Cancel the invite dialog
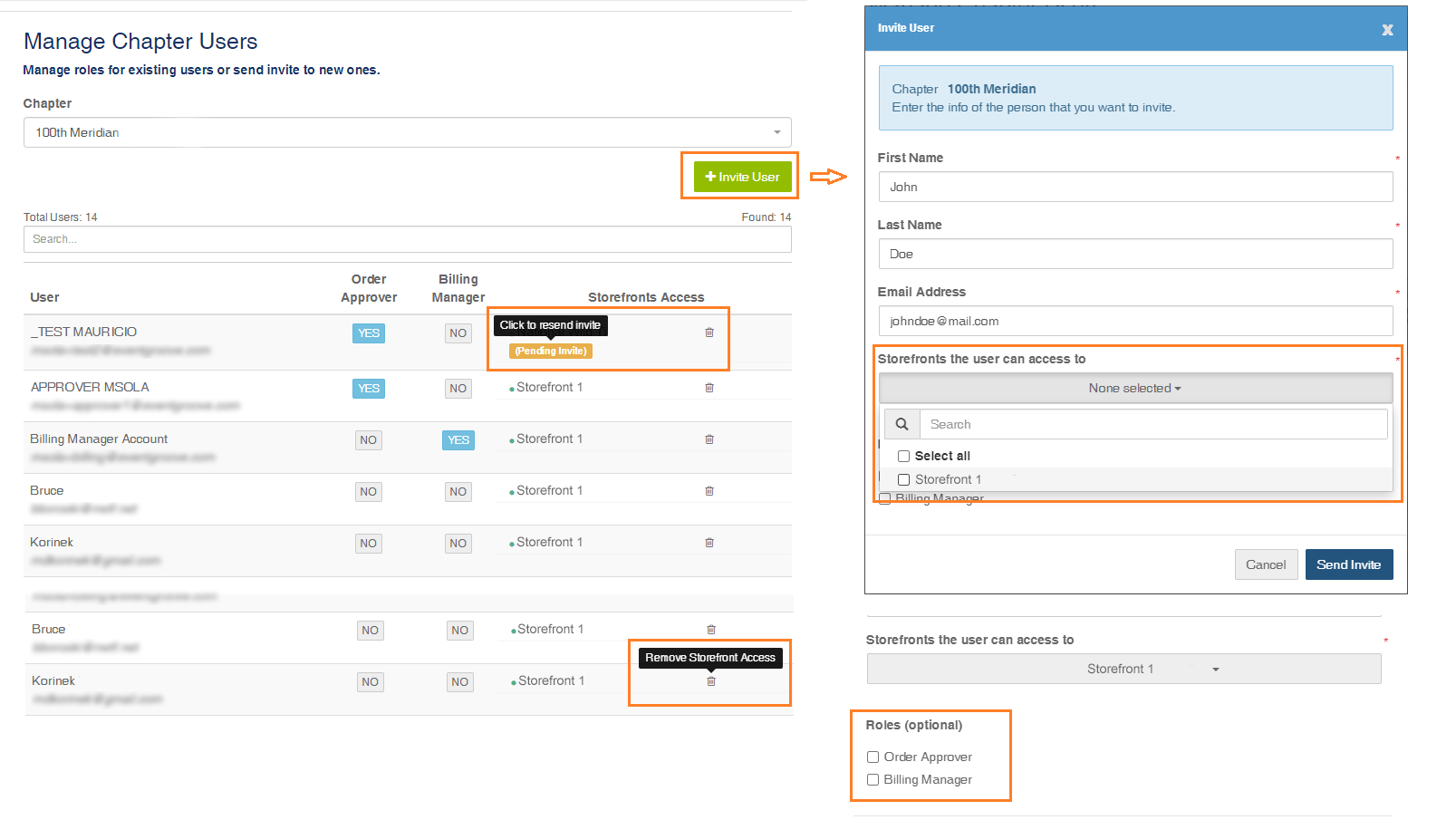This screenshot has width=1456, height=839. (x=1266, y=564)
